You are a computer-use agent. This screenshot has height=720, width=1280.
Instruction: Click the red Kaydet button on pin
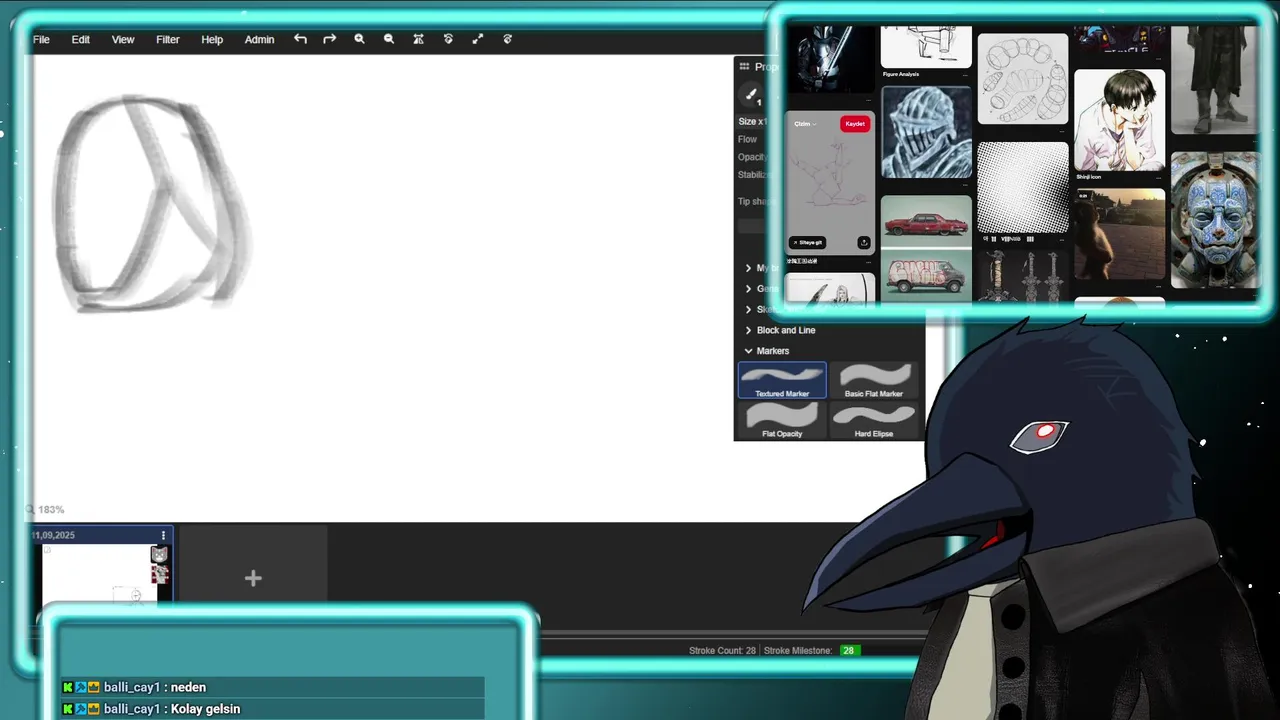pos(855,124)
